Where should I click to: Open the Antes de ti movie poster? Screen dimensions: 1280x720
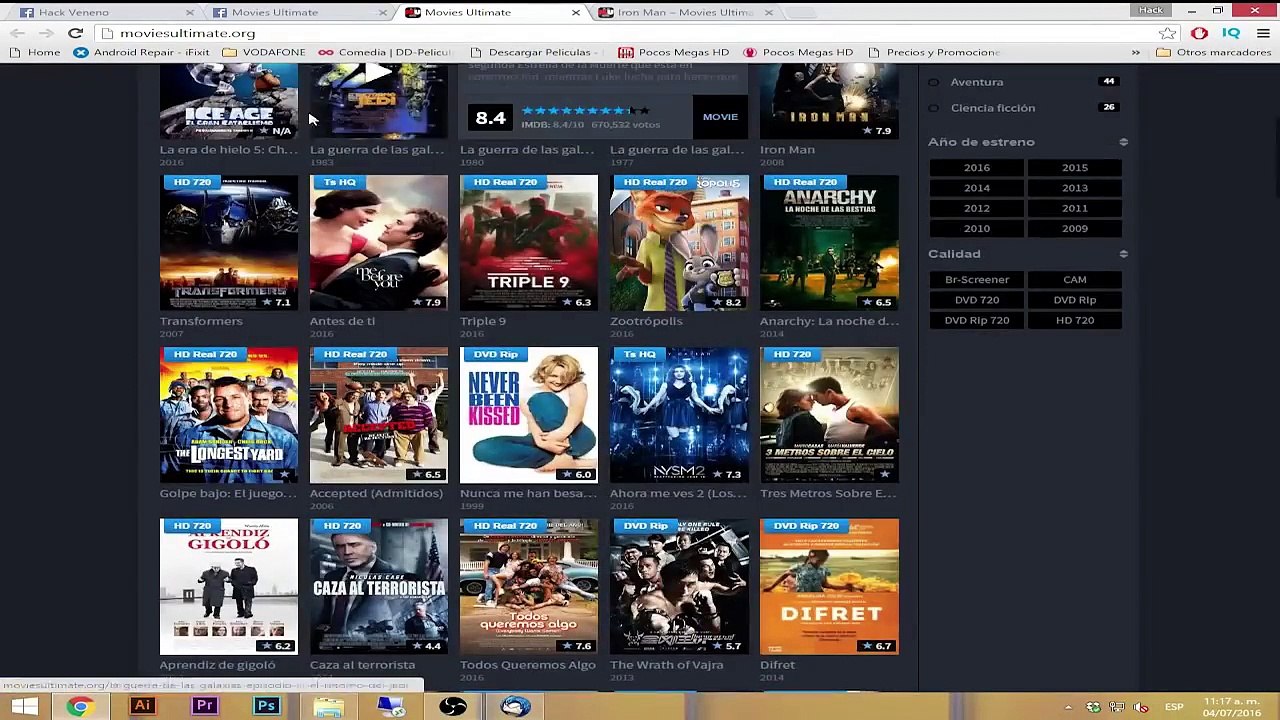pyautogui.click(x=379, y=243)
